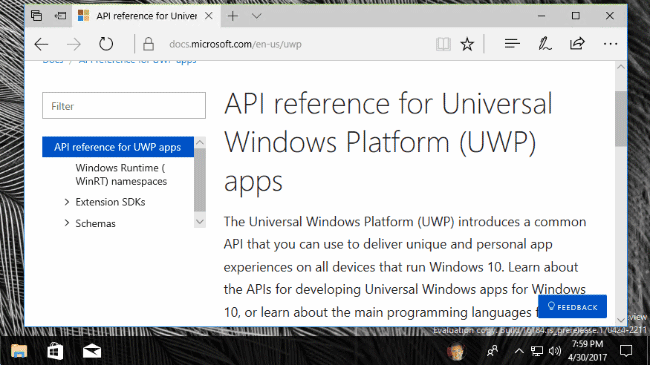Select API reference for UWP apps item
The height and width of the screenshot is (365, 650).
(x=118, y=147)
